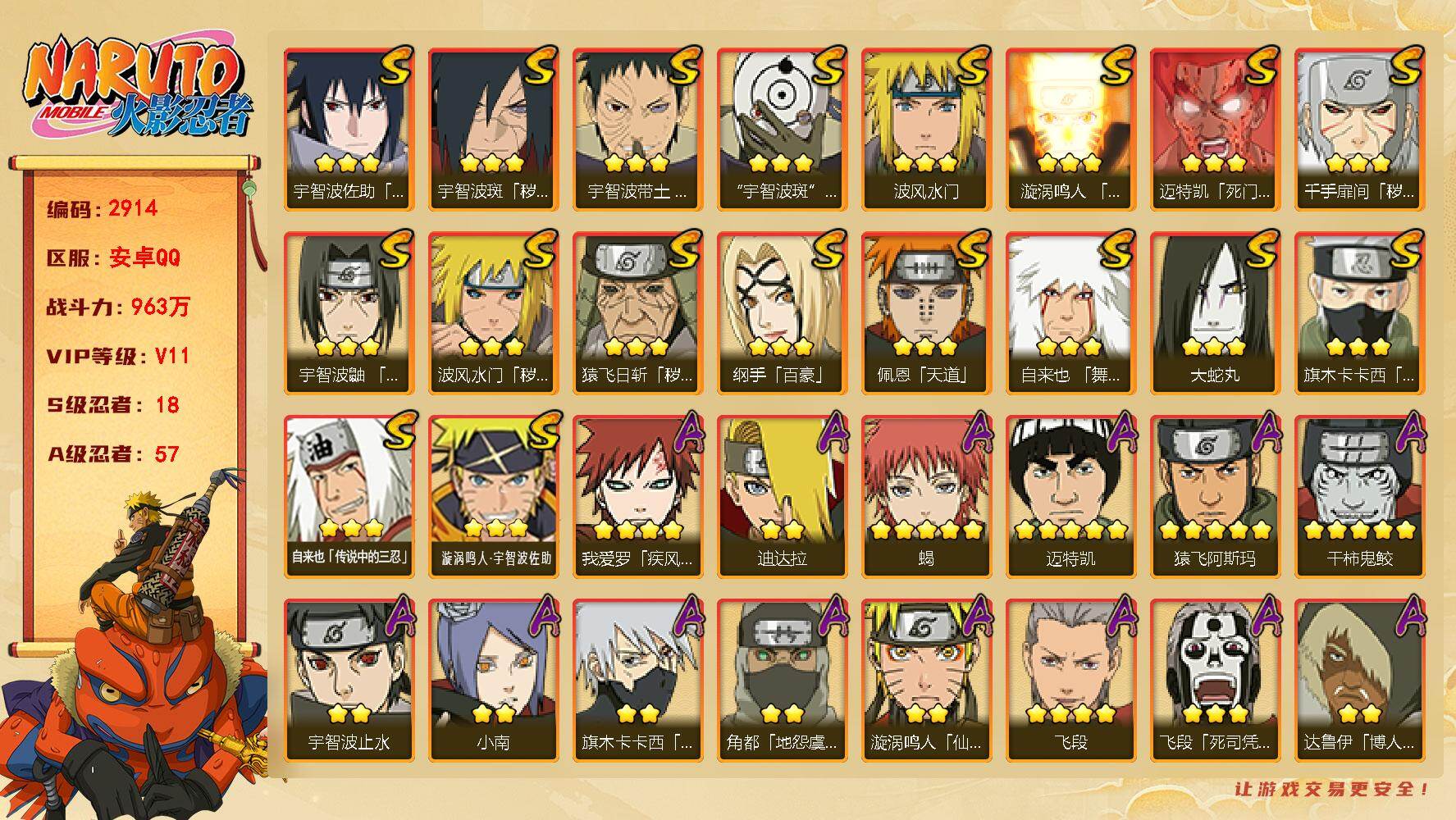Select the 蝎 ninja card
1456x820 pixels.
pyautogui.click(x=926, y=497)
